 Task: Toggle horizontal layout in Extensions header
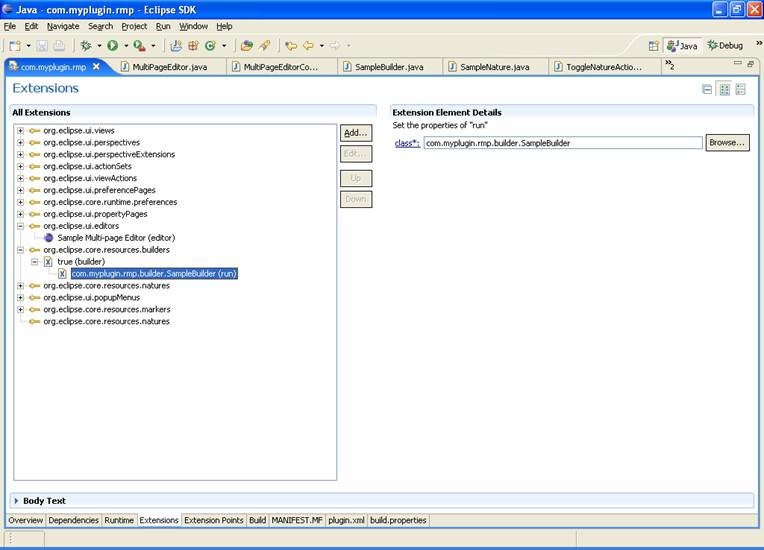[x=725, y=90]
